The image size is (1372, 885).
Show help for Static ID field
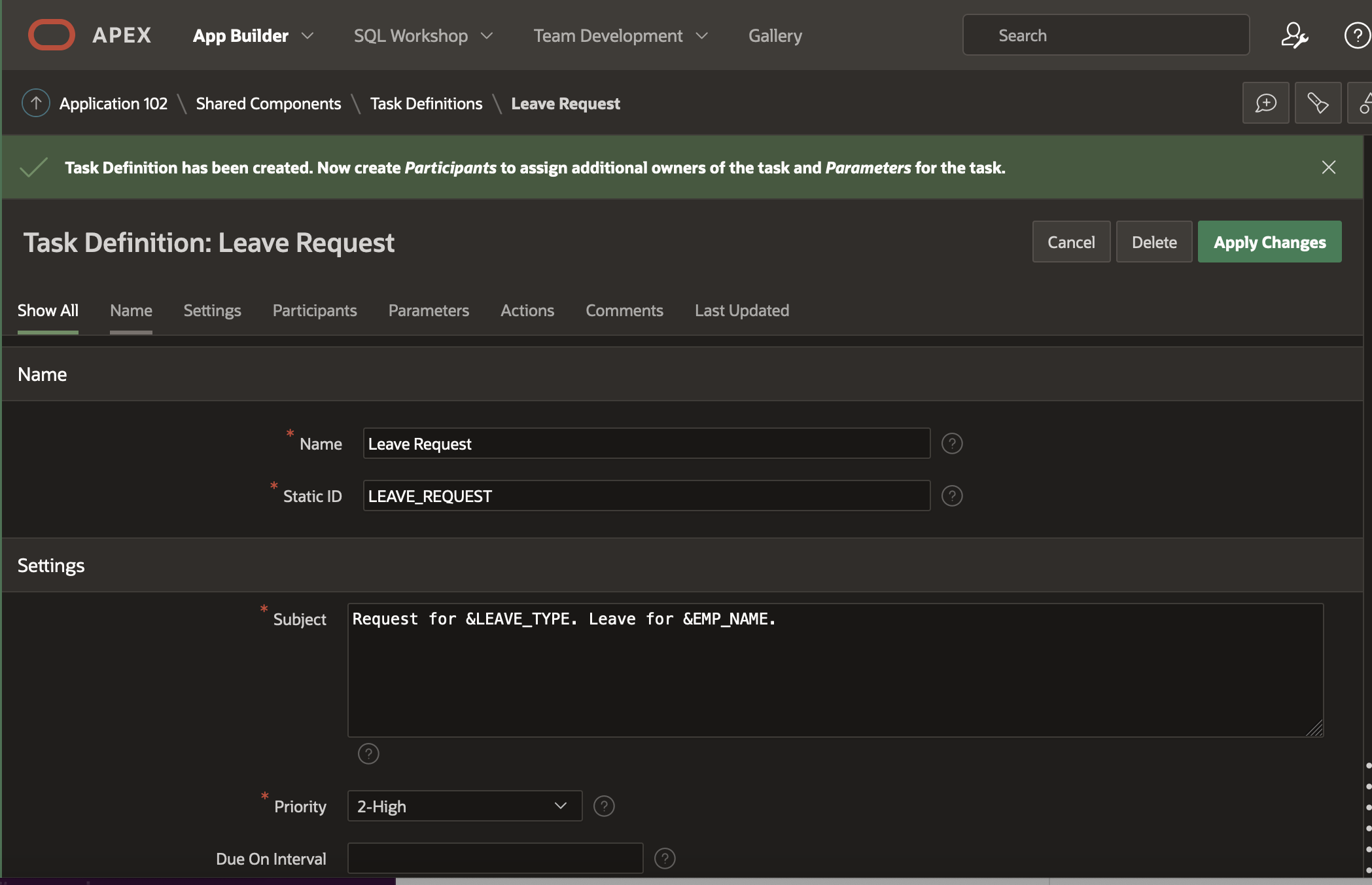[951, 496]
